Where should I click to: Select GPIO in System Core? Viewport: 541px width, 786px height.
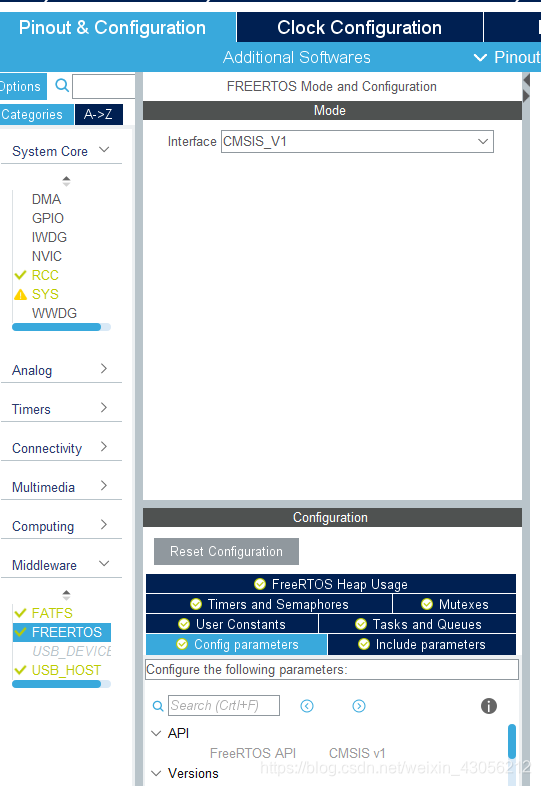48,218
